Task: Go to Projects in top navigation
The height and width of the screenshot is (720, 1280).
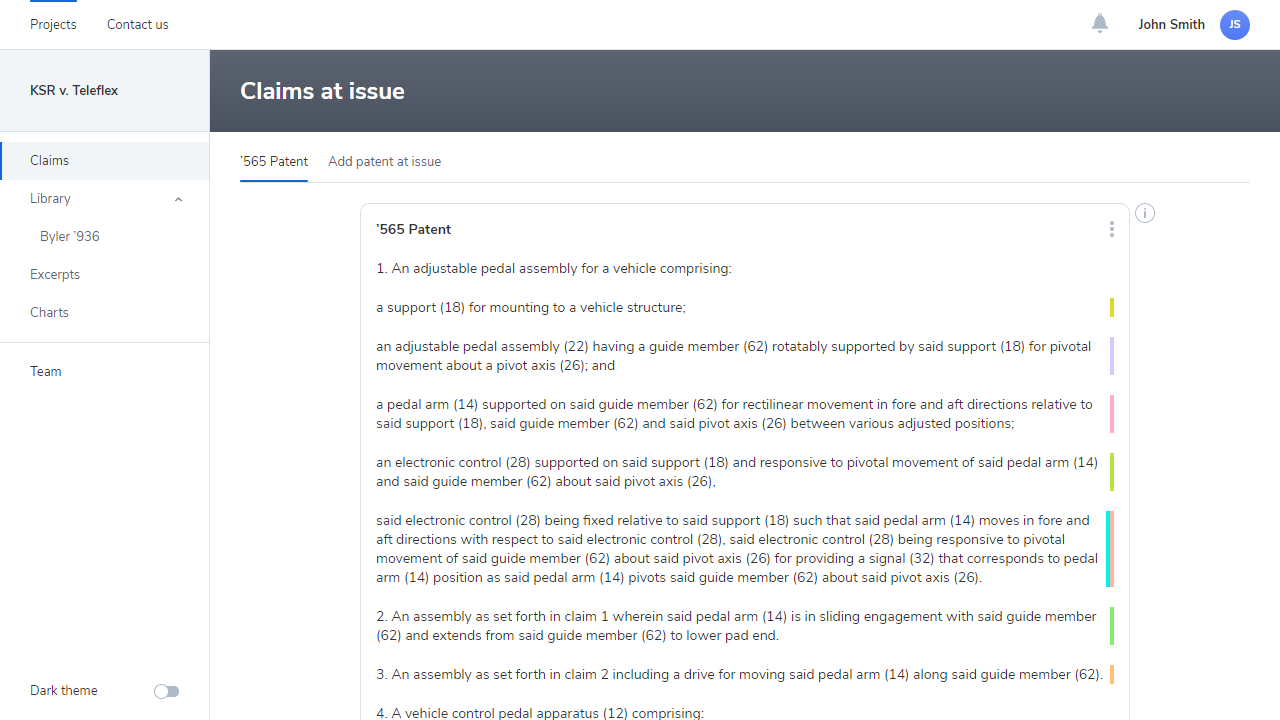Action: pyautogui.click(x=53, y=24)
